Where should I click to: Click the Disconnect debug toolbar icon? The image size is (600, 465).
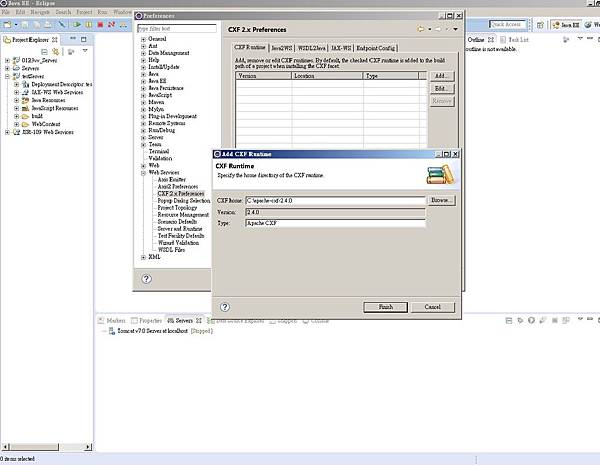click(111, 25)
